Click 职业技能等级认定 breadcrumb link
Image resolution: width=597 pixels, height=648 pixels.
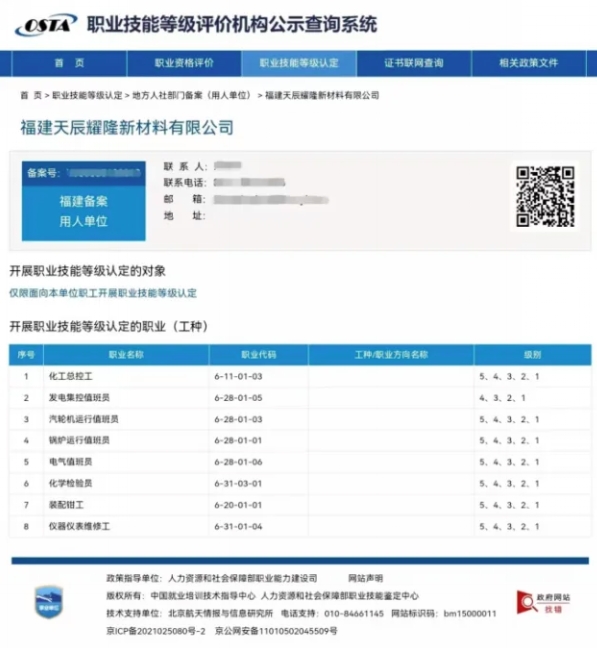tap(87, 95)
